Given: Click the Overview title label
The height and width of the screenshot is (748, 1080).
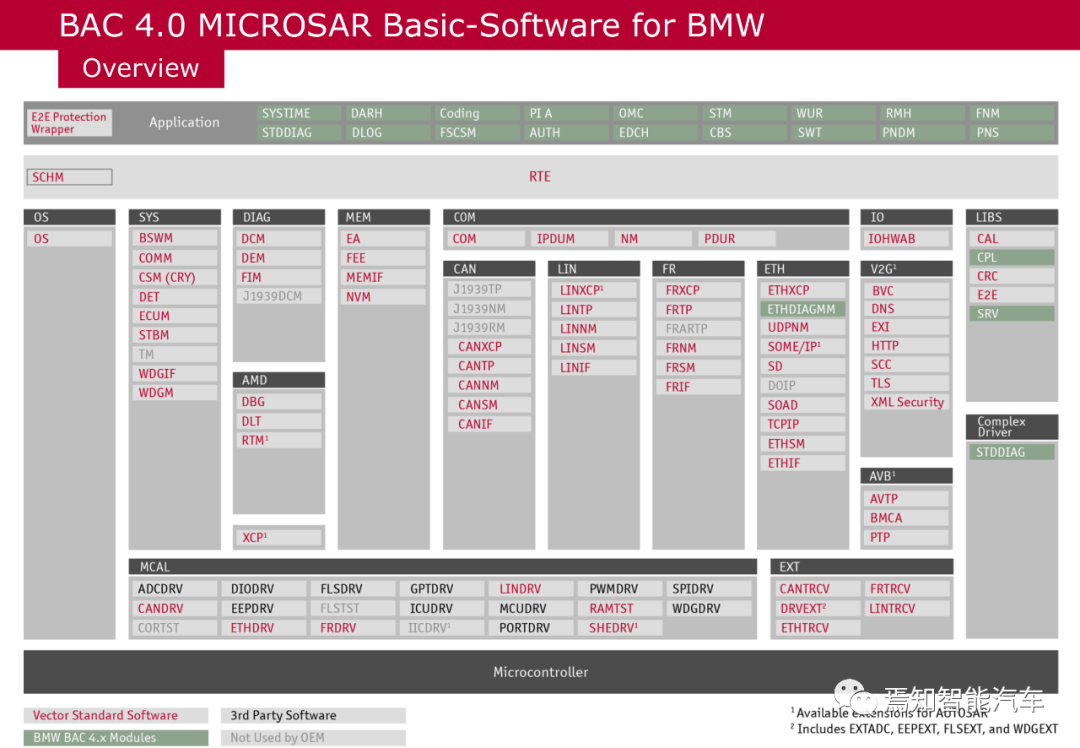Looking at the screenshot, I should [x=141, y=68].
